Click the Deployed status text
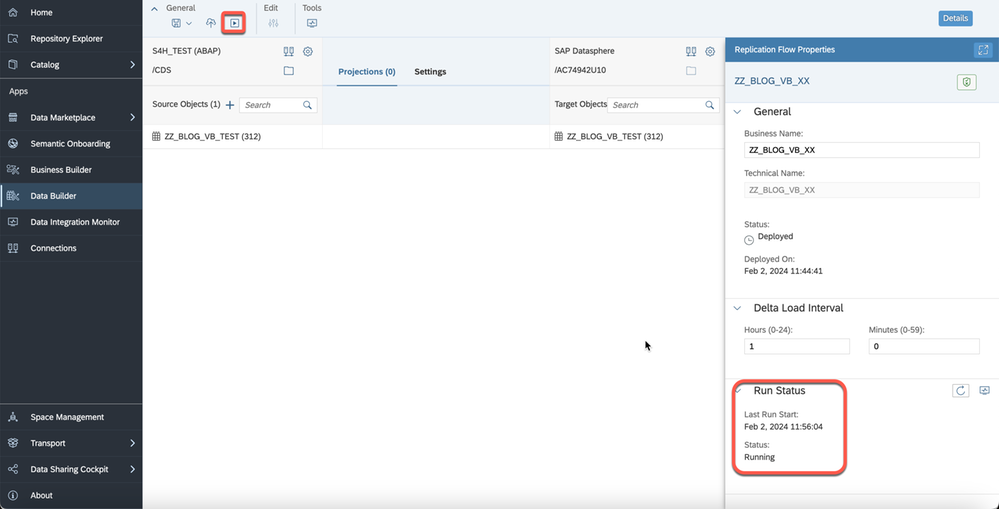Viewport: 999px width, 509px height. coord(775,236)
